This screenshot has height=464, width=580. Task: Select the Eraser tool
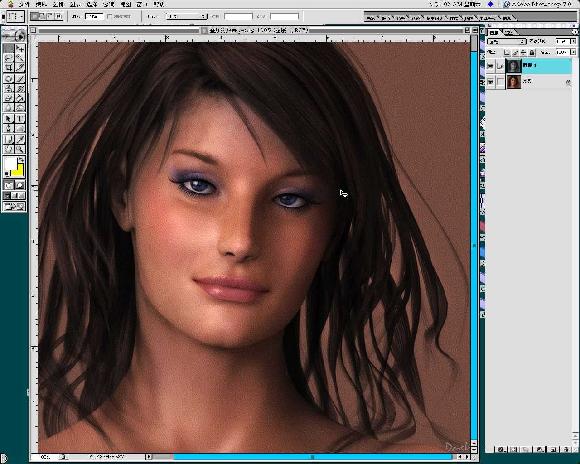point(8,98)
